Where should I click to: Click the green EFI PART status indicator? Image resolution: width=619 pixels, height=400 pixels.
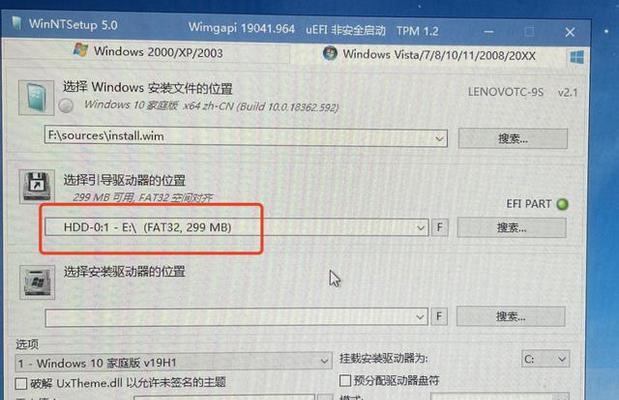562,204
